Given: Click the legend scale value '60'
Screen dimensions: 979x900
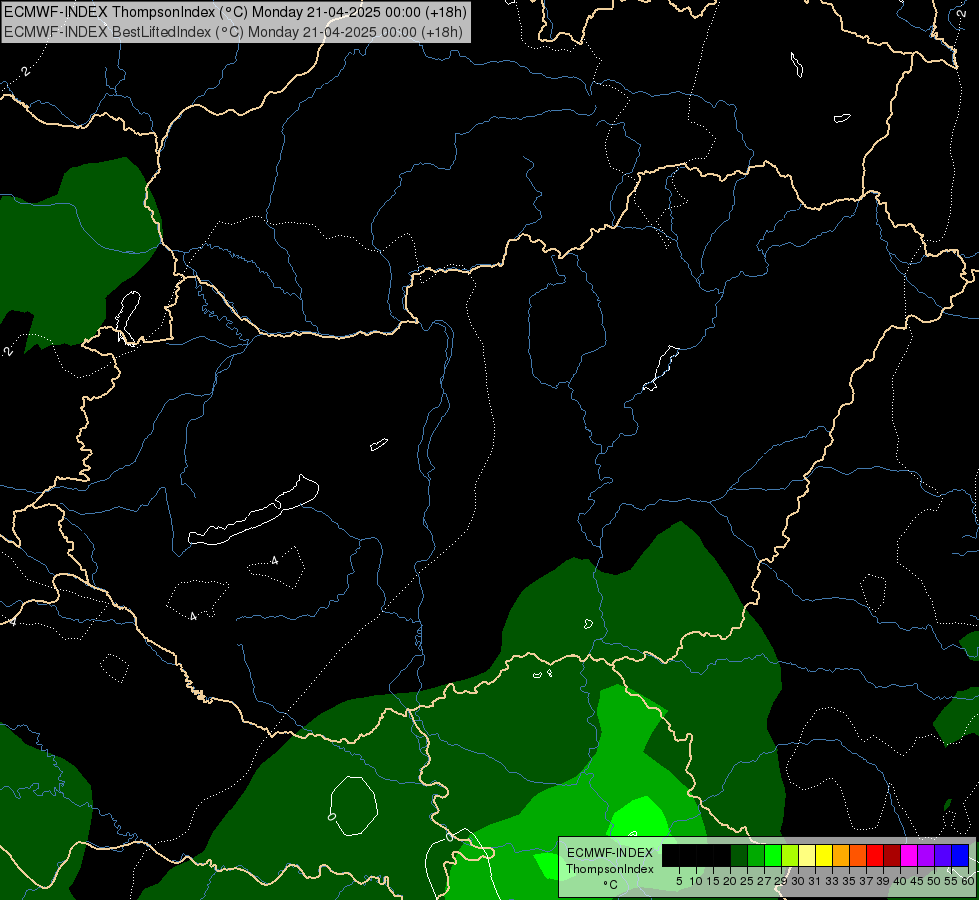Looking at the screenshot, I should point(968,881).
